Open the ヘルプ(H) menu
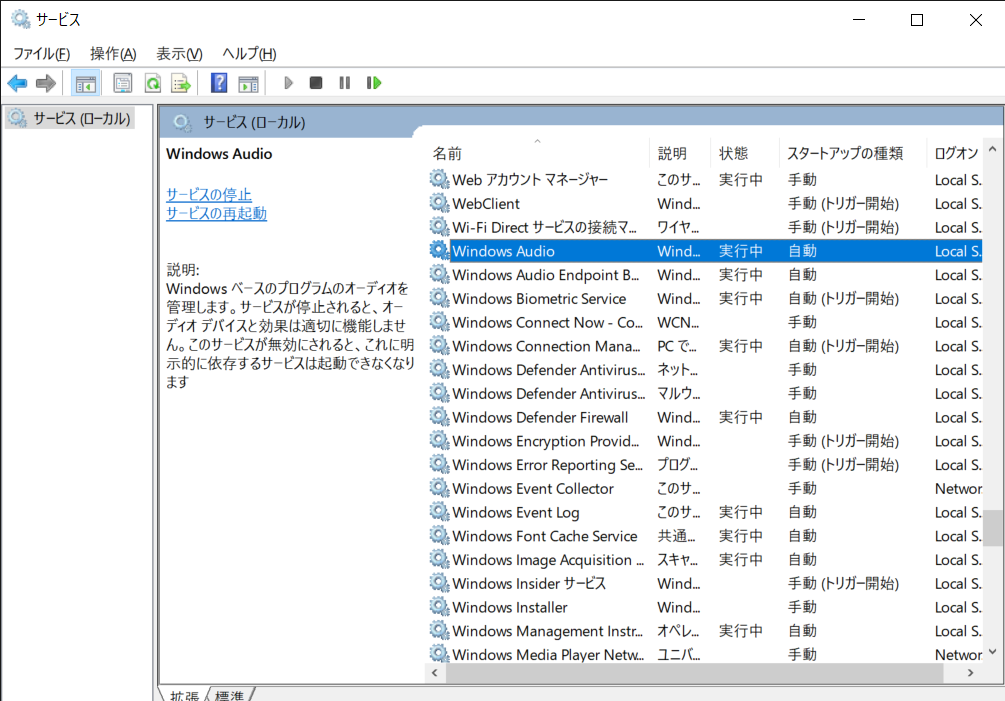The width and height of the screenshot is (1005, 701). 249,54
